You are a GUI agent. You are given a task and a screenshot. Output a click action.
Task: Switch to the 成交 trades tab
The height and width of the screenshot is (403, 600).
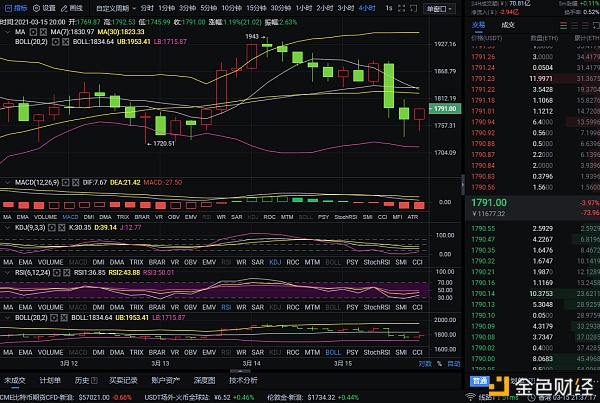click(x=508, y=23)
